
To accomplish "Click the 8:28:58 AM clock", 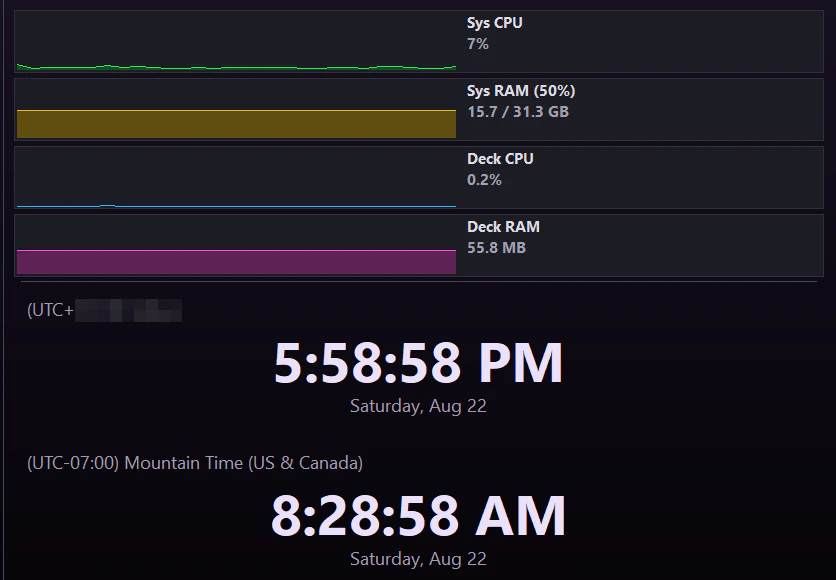I will 418,516.
